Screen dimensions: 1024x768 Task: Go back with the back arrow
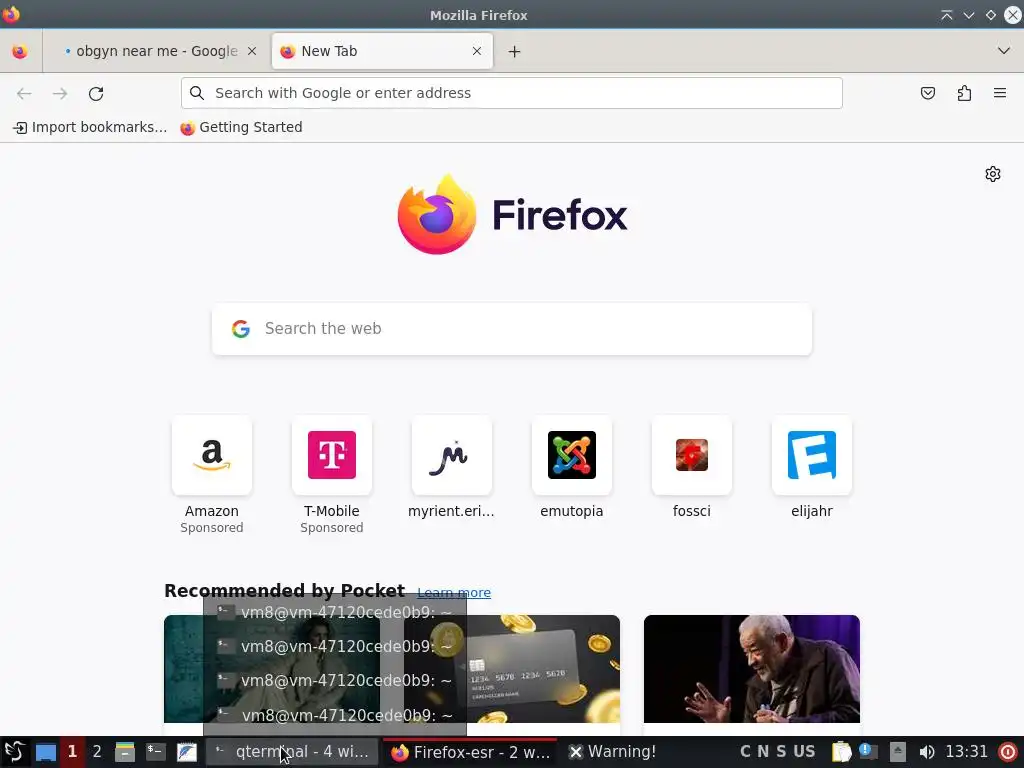[24, 93]
